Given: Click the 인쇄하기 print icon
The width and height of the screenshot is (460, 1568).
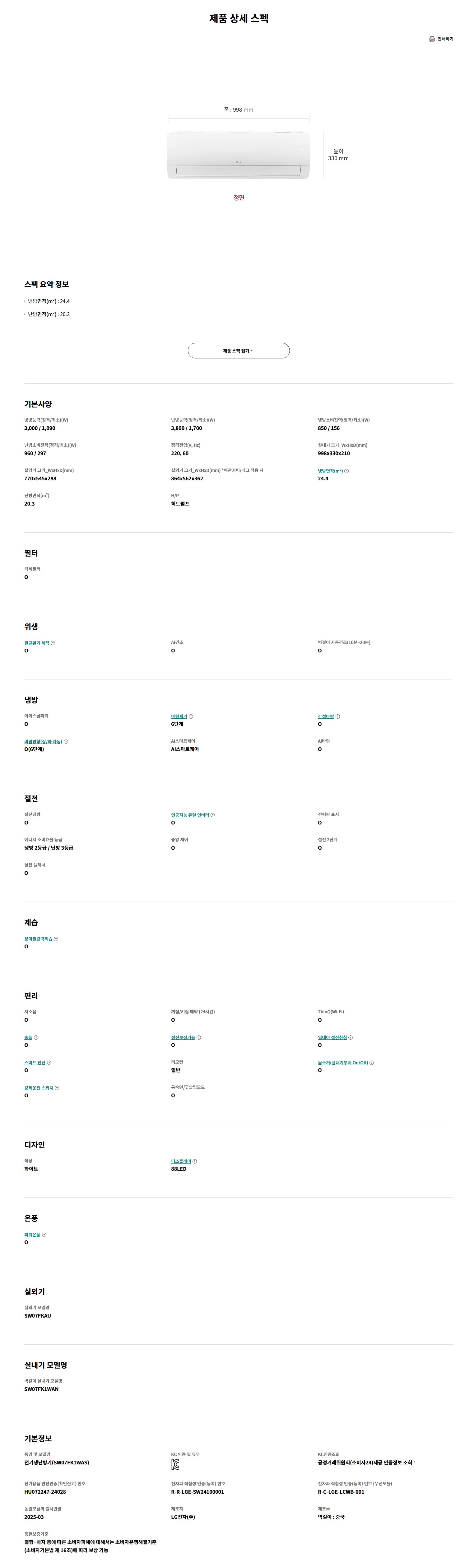Looking at the screenshot, I should pyautogui.click(x=432, y=39).
